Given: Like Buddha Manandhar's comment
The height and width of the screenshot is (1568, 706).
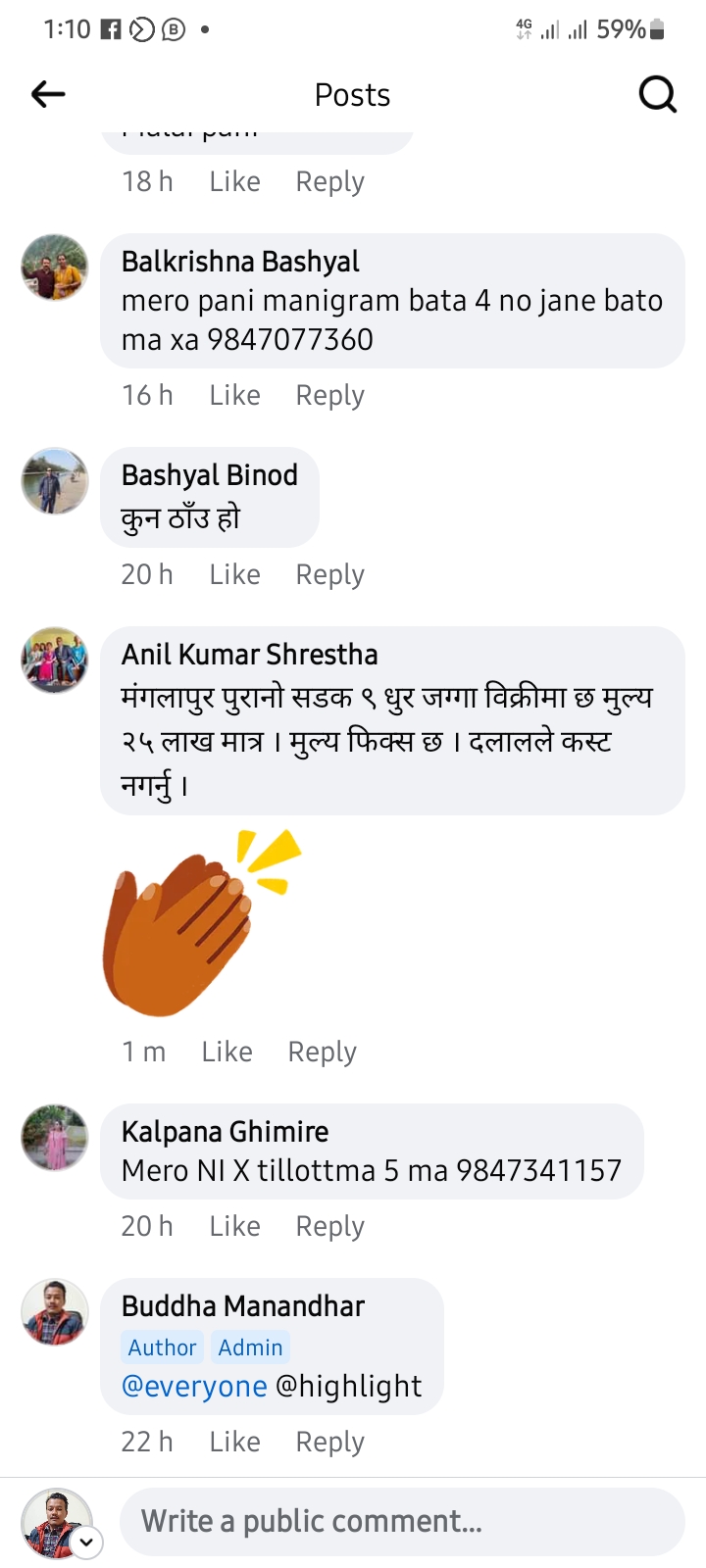Looking at the screenshot, I should (234, 1442).
